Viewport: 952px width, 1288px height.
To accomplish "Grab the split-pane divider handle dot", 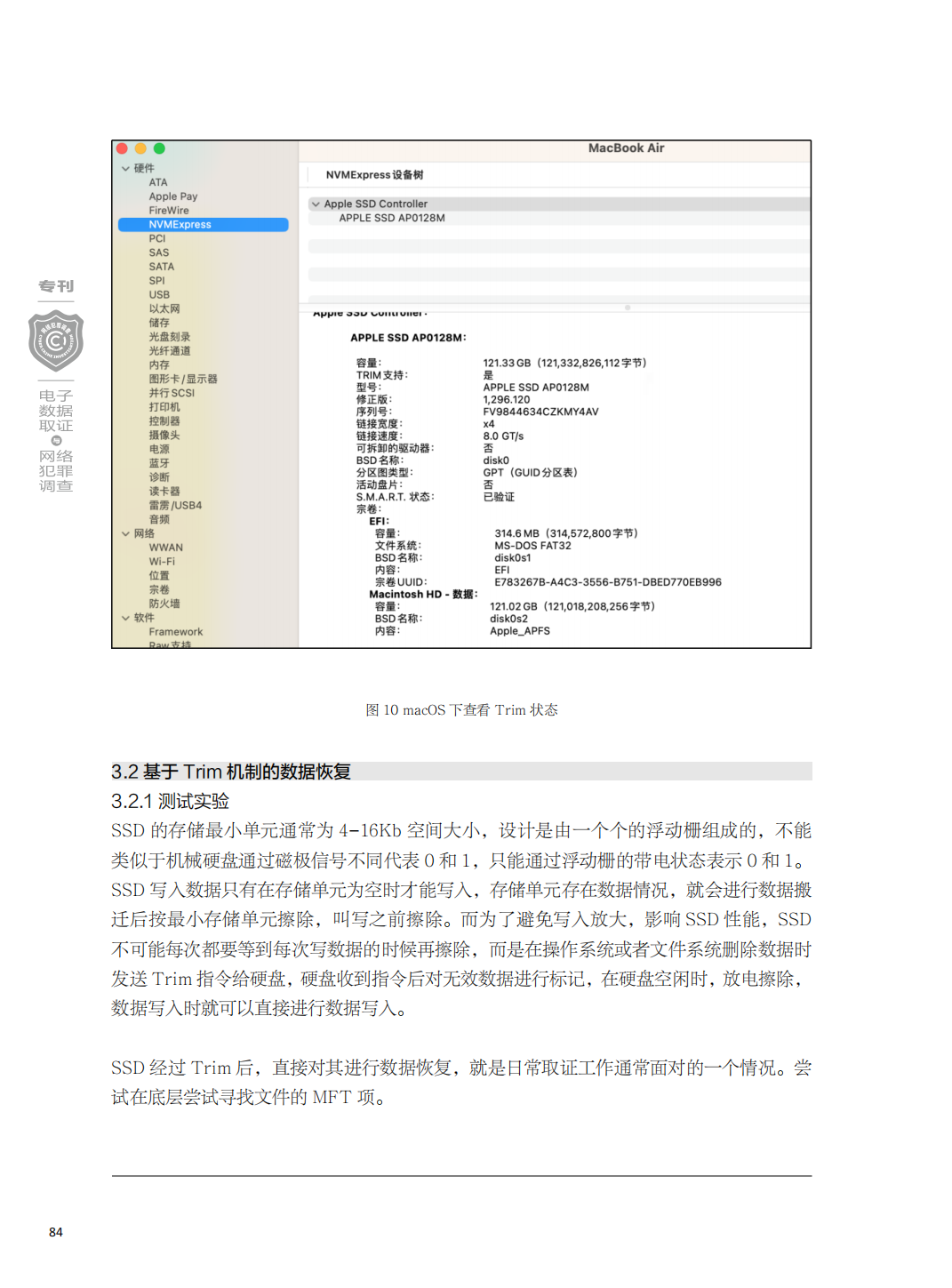I will [x=628, y=308].
